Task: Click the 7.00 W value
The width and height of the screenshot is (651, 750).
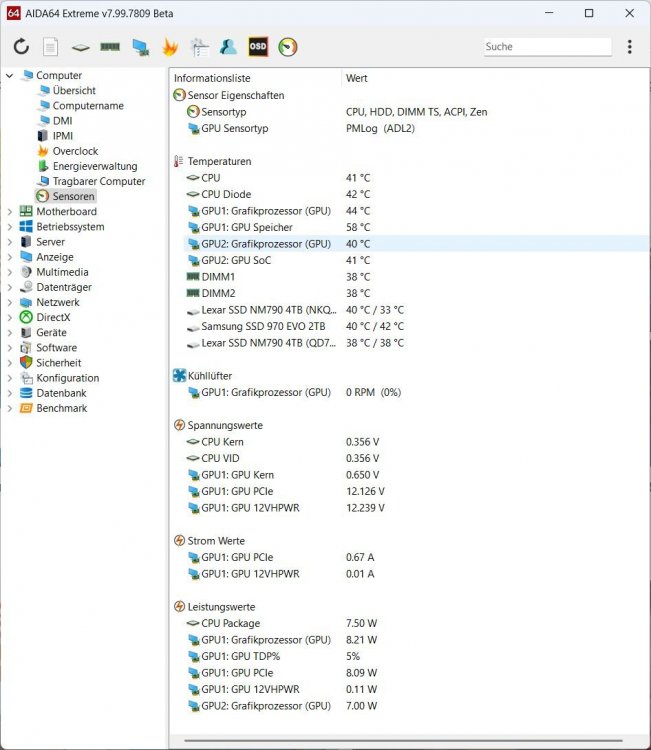Action: (361, 706)
